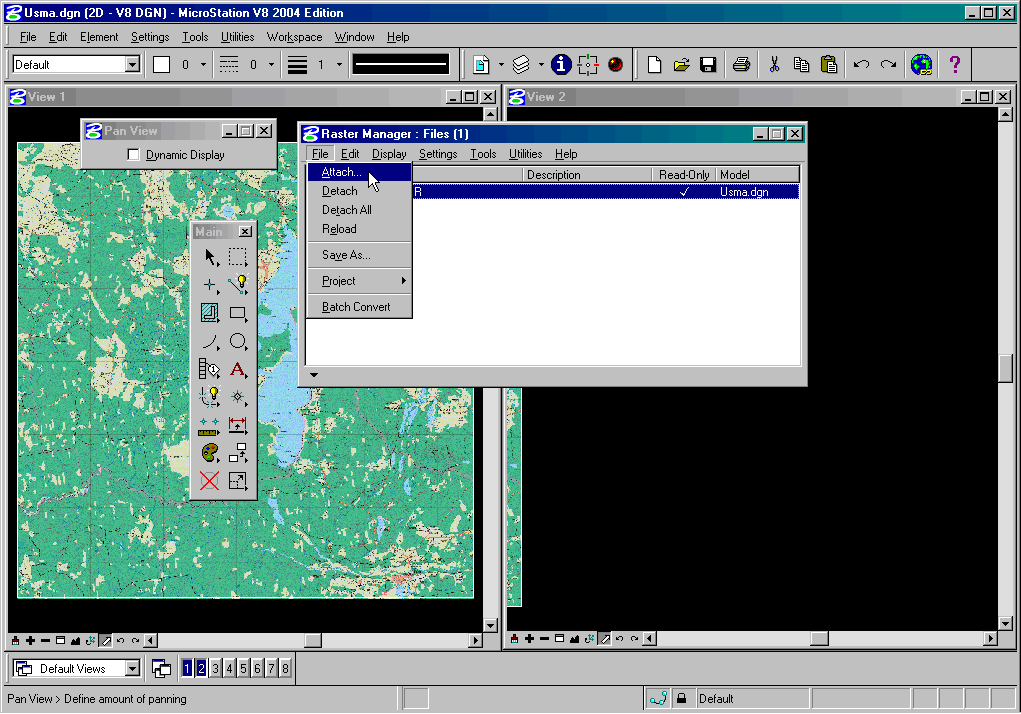
Task: Toggle view number 3 button
Action: (x=216, y=668)
